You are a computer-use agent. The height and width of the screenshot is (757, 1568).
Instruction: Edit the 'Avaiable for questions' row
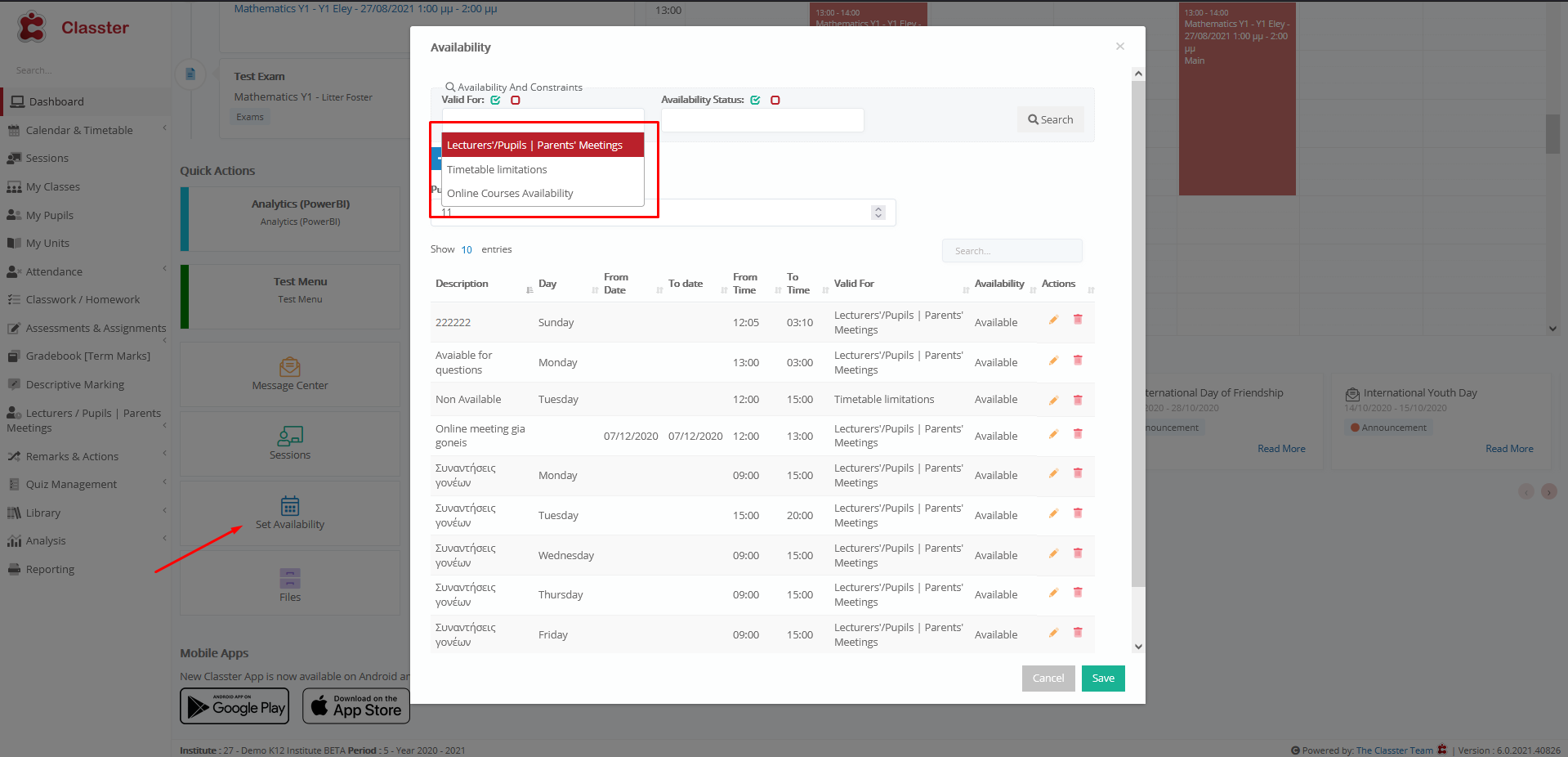1053,361
